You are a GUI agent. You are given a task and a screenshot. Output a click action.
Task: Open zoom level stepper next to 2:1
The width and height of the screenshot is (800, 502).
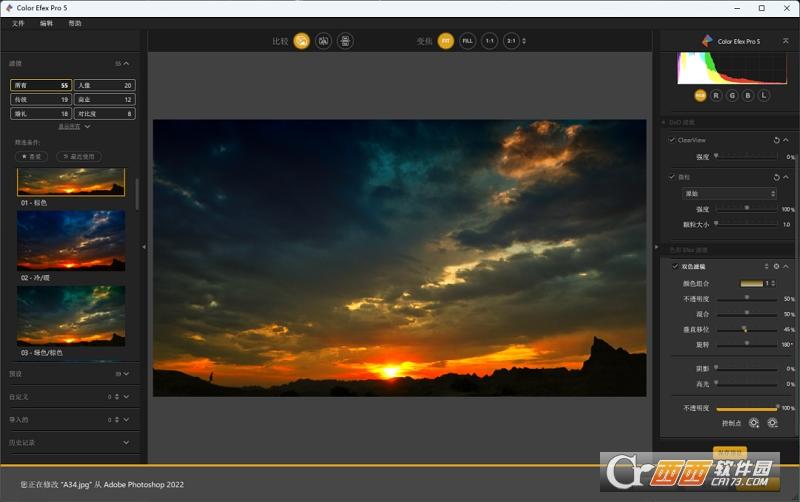click(x=524, y=41)
